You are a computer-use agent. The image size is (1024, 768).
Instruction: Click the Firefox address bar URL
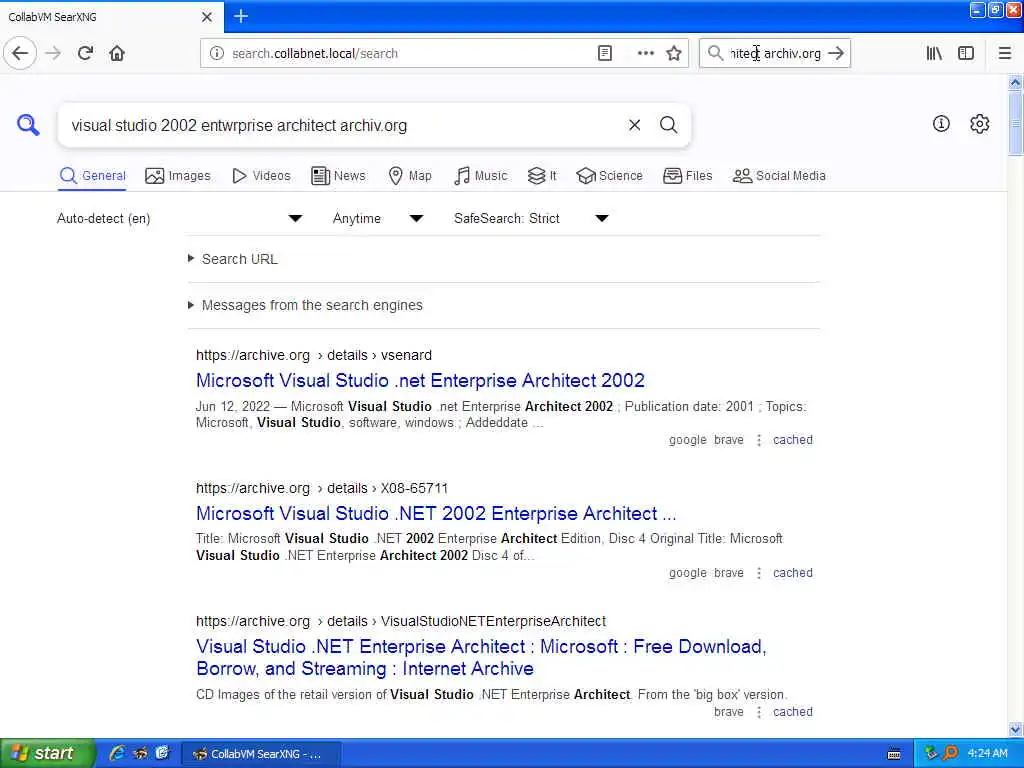point(315,54)
